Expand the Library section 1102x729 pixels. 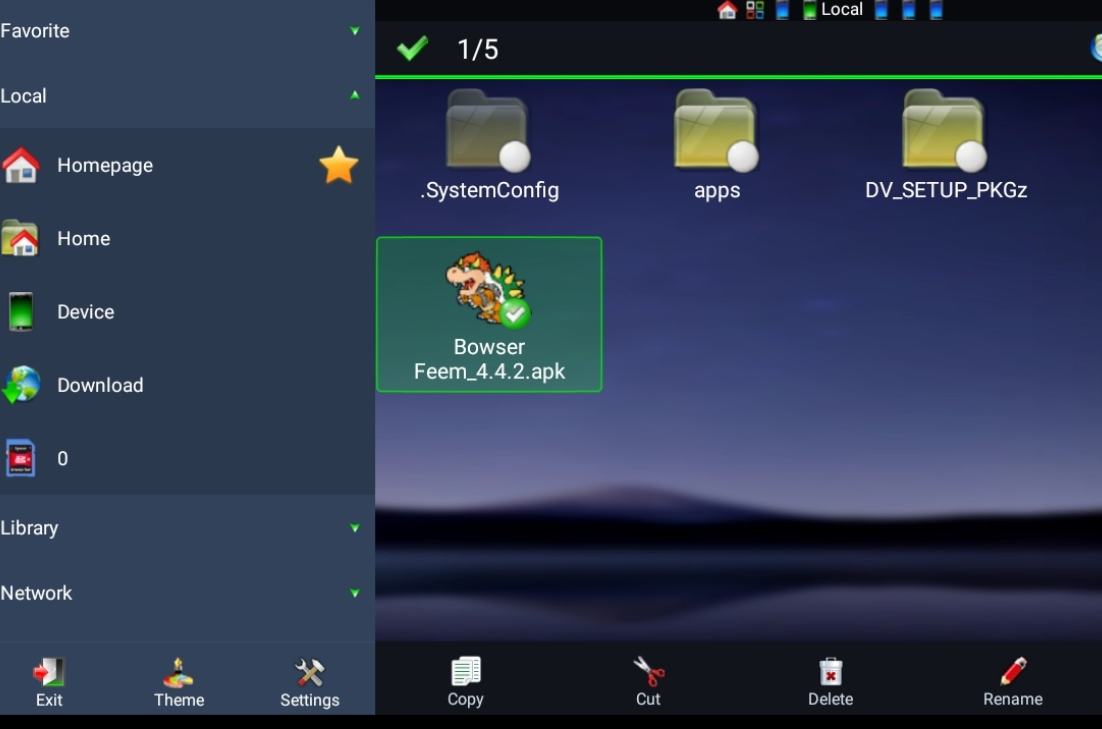click(x=354, y=528)
